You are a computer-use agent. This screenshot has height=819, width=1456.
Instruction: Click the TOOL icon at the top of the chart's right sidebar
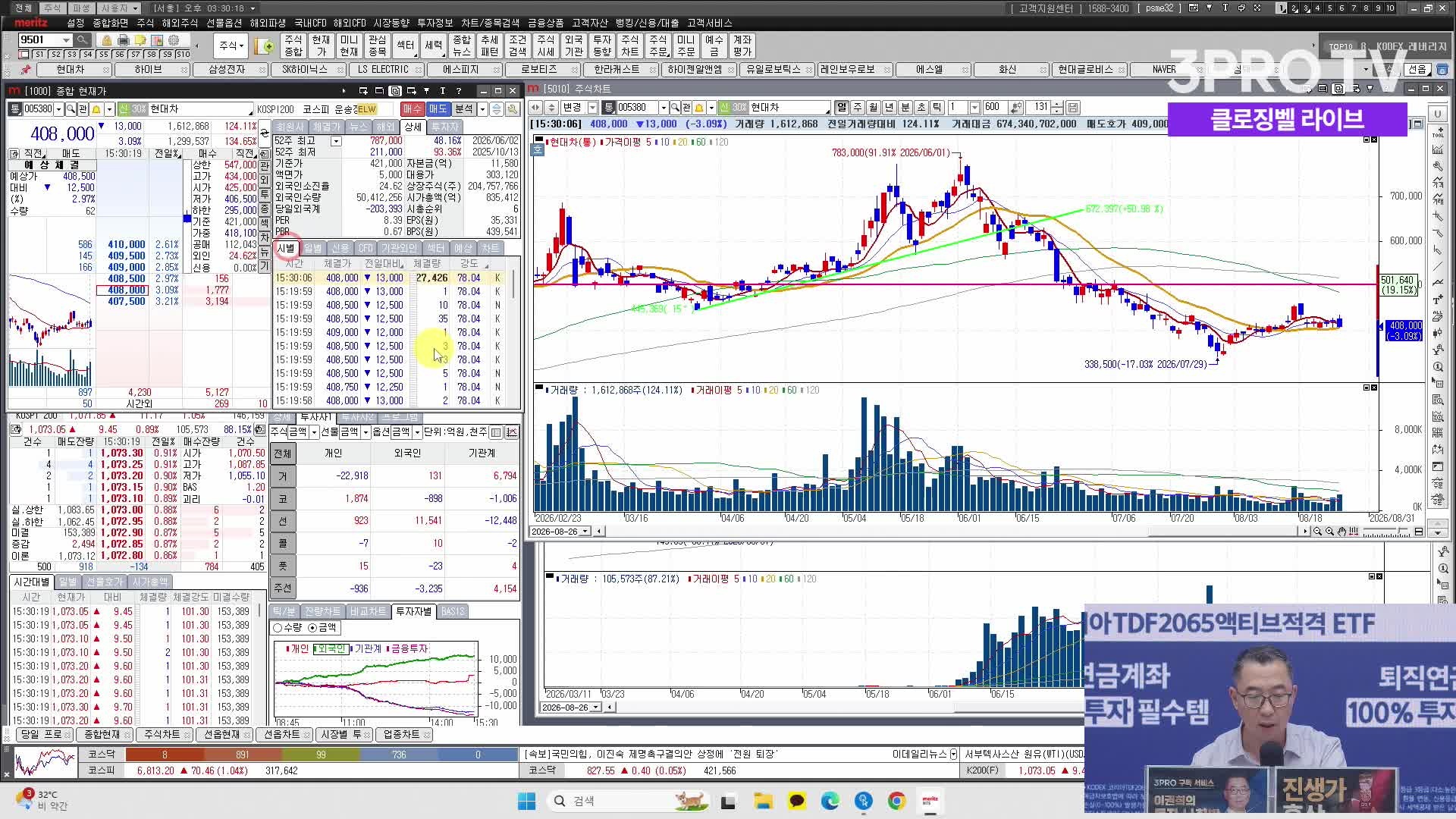tap(1437, 131)
